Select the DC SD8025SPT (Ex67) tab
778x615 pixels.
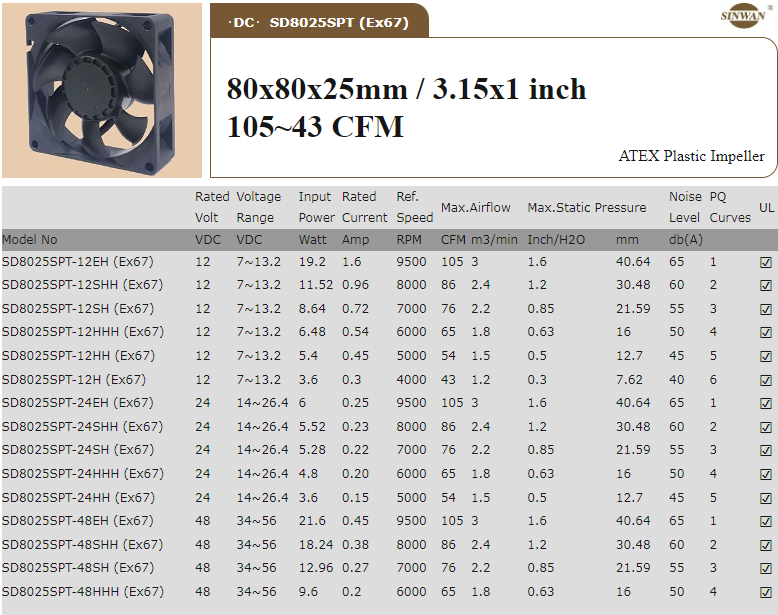click(319, 22)
